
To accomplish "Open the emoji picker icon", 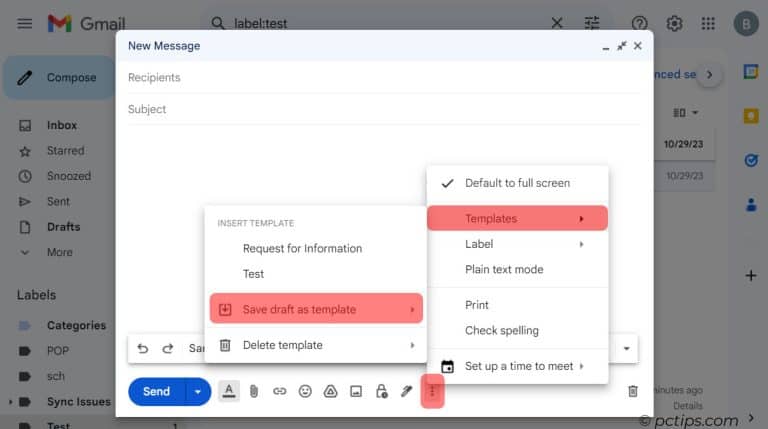I will (x=305, y=391).
